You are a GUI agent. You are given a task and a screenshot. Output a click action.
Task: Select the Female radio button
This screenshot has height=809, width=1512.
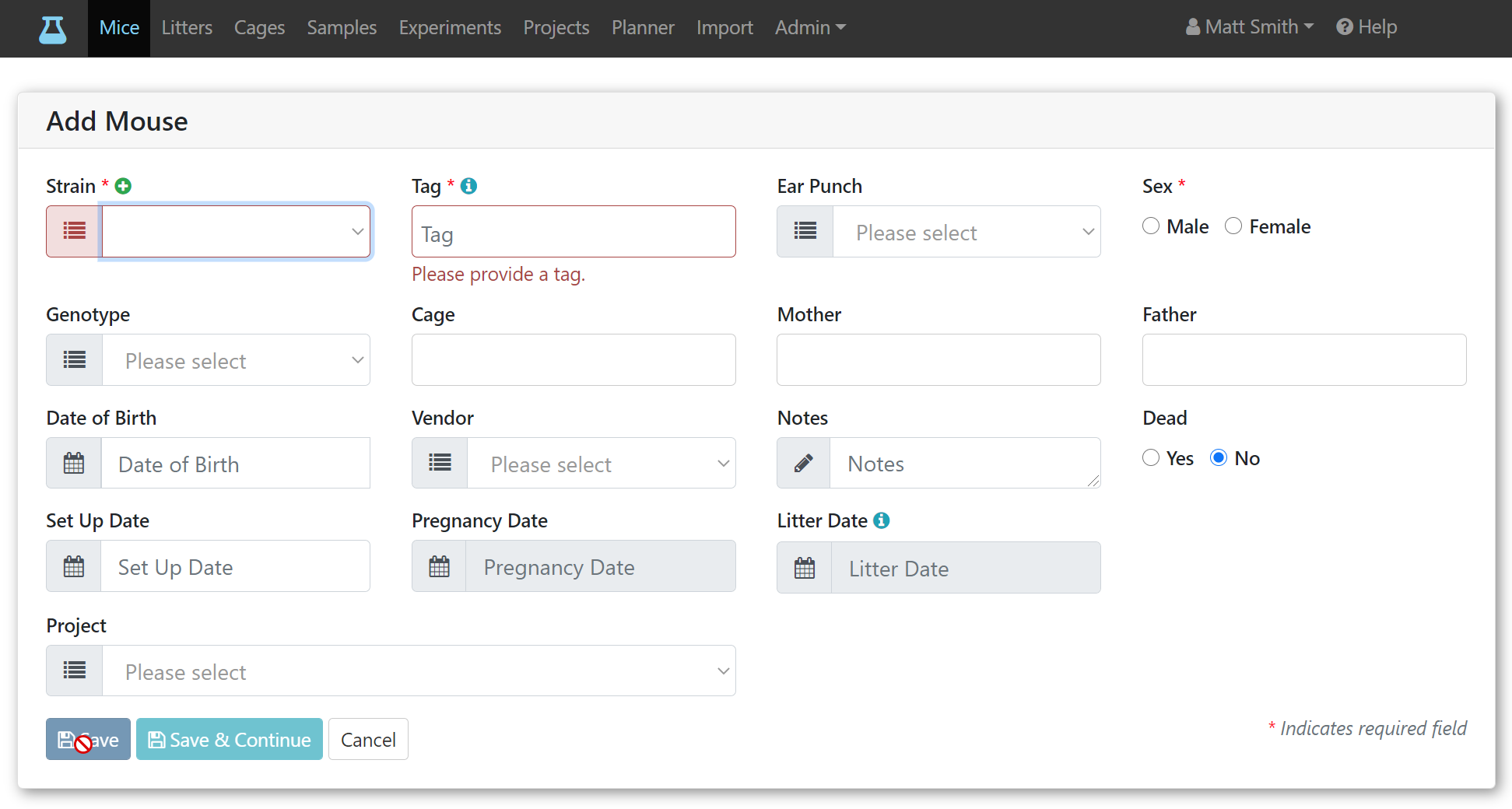tap(1233, 226)
